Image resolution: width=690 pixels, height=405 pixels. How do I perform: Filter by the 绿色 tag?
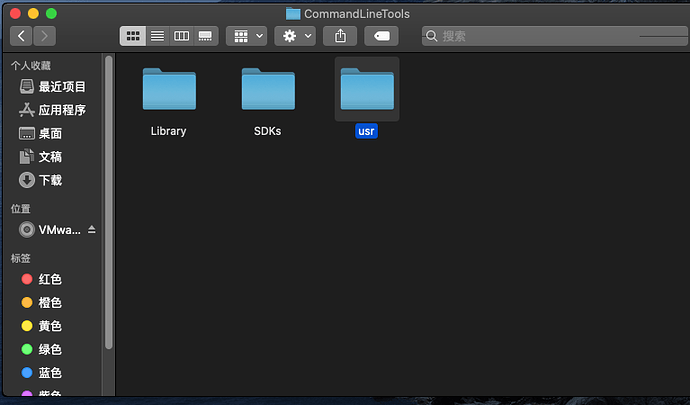pyautogui.click(x=42, y=349)
